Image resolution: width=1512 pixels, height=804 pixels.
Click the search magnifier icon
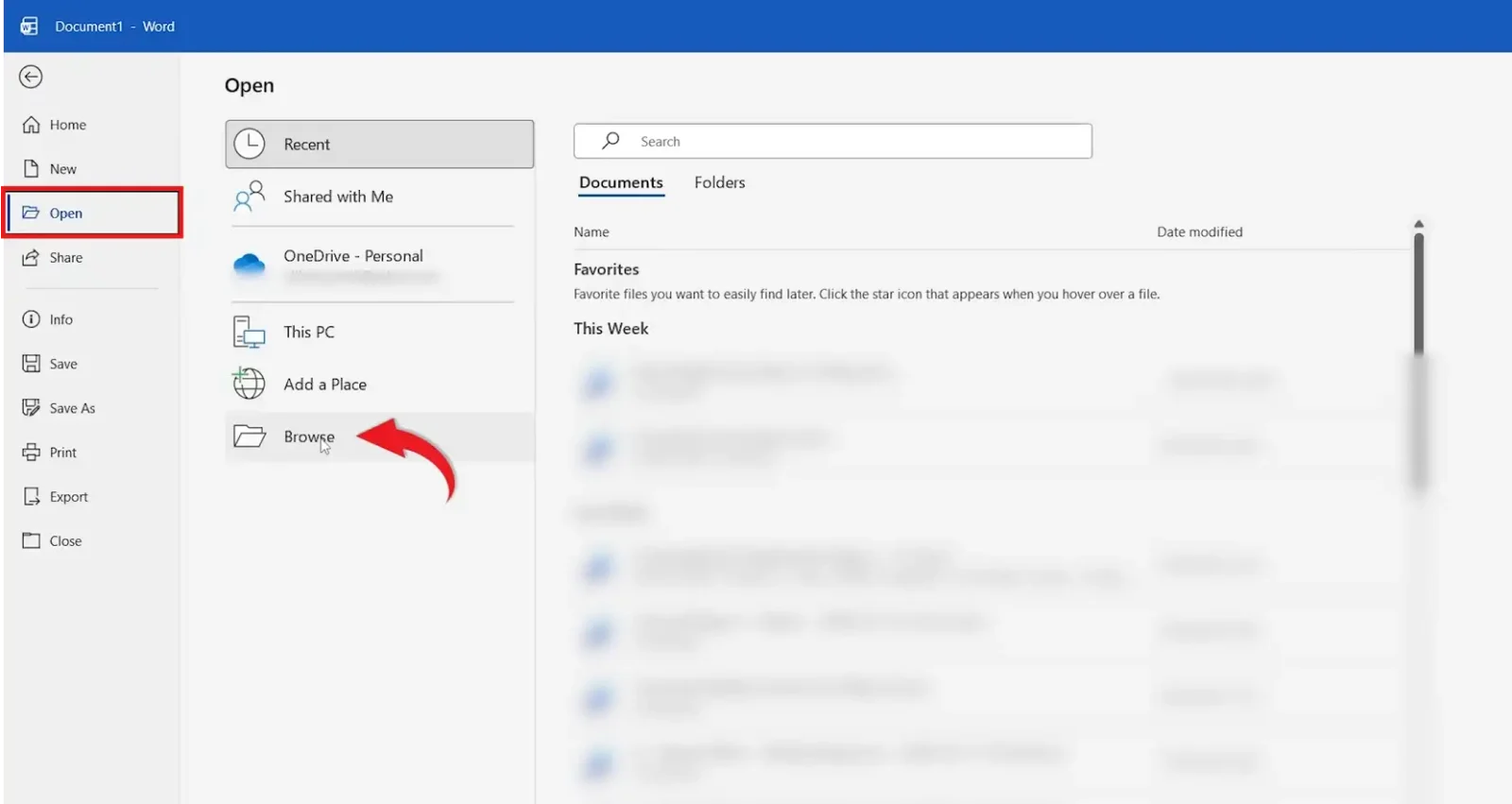pyautogui.click(x=611, y=141)
